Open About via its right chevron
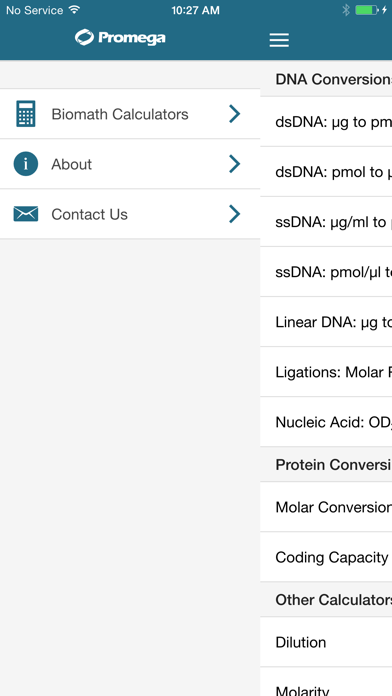This screenshot has height=696, width=392. coord(235,164)
